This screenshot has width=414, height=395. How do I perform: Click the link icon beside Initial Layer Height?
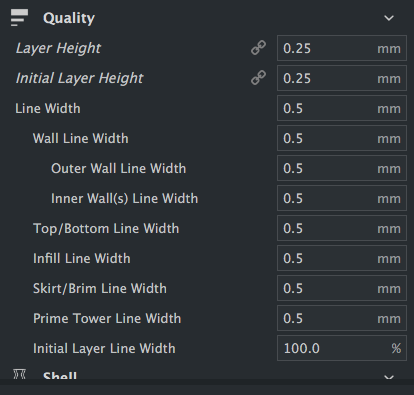click(x=258, y=78)
